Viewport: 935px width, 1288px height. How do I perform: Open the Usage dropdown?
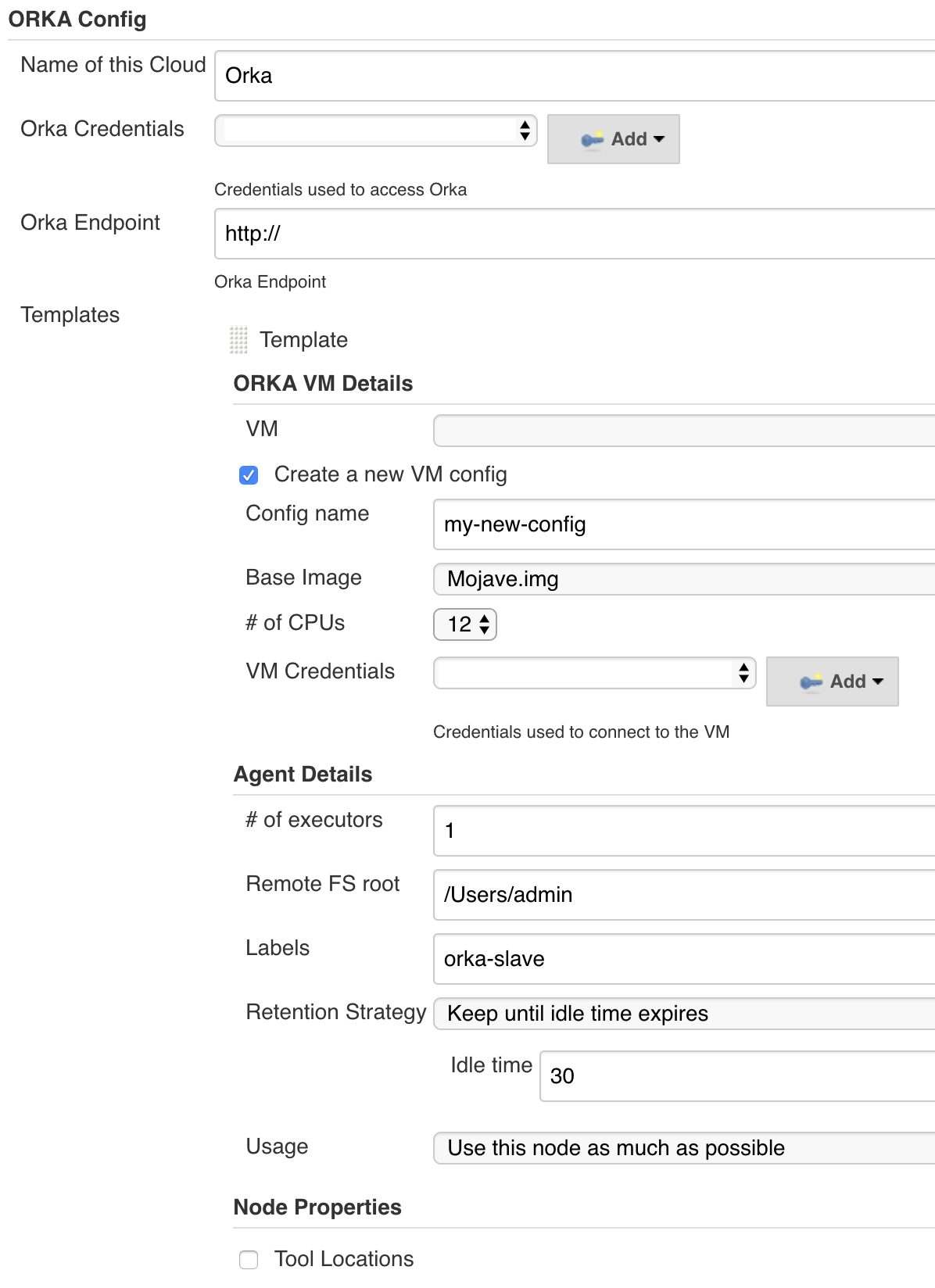coord(684,1148)
